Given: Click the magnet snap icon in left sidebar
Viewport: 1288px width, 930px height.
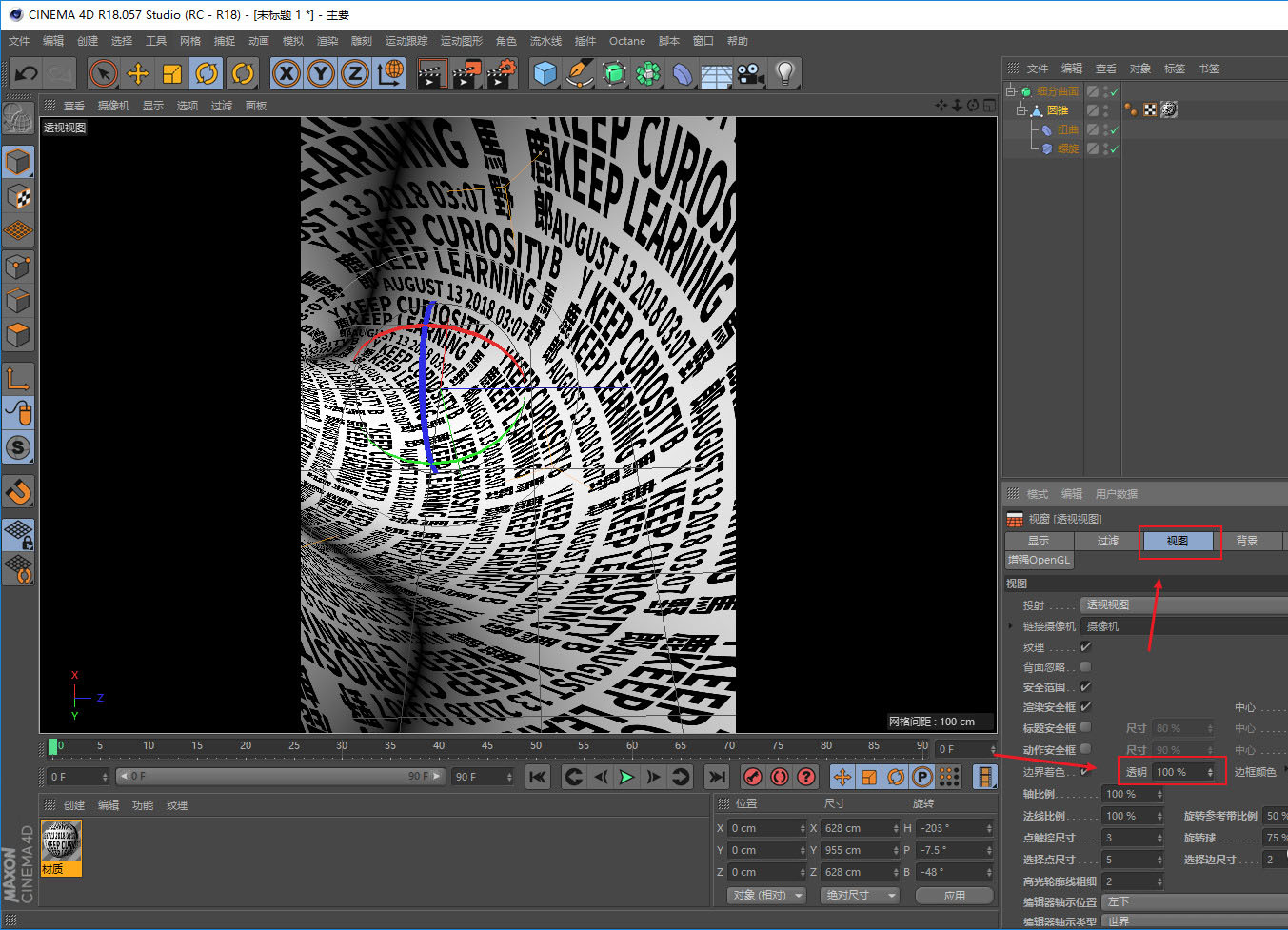Looking at the screenshot, I should click(x=18, y=492).
